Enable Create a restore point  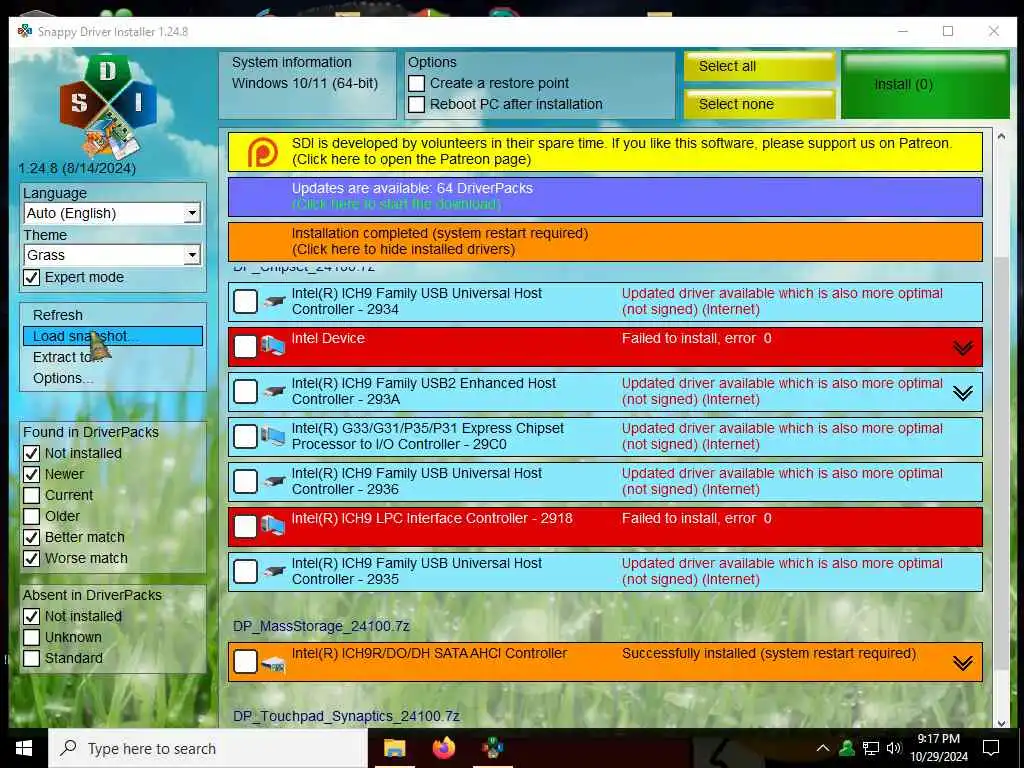[417, 84]
